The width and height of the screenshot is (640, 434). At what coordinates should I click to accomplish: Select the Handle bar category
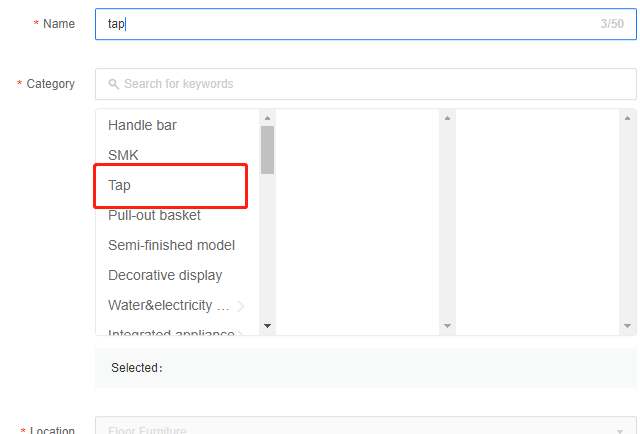coord(142,125)
